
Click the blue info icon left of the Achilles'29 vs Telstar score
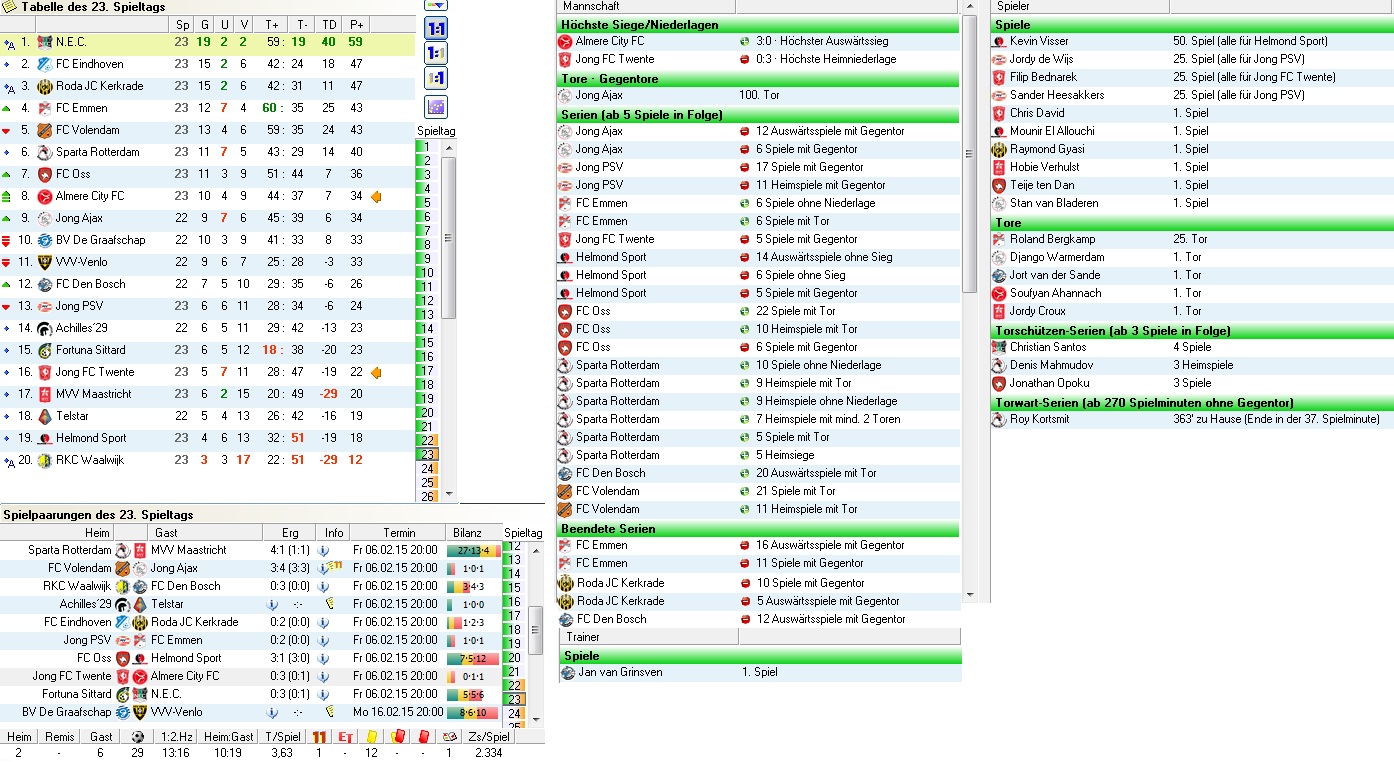tap(272, 604)
